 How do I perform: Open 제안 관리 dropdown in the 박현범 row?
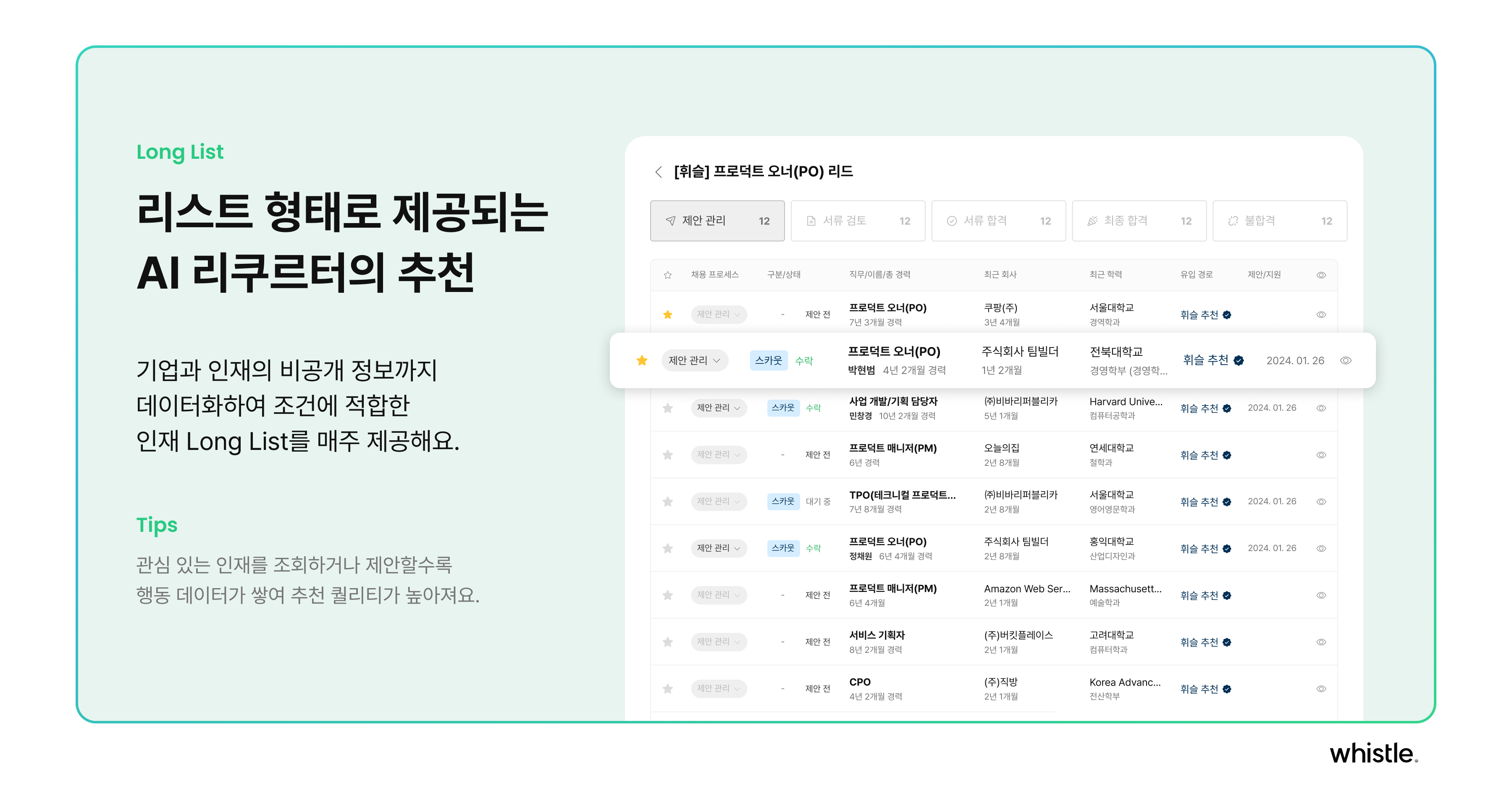click(694, 360)
